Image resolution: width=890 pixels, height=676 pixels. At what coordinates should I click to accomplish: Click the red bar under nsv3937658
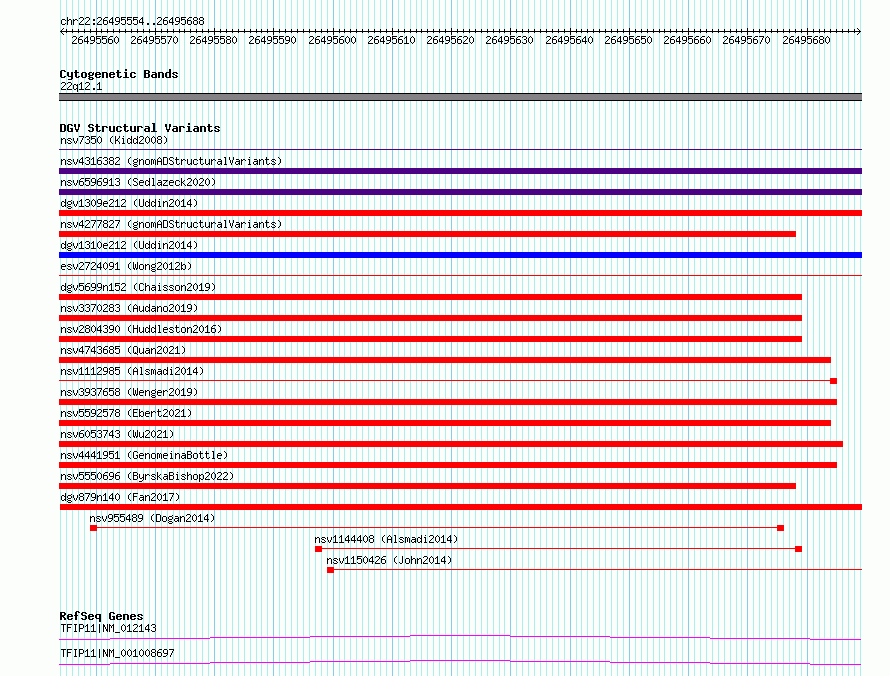tap(448, 402)
